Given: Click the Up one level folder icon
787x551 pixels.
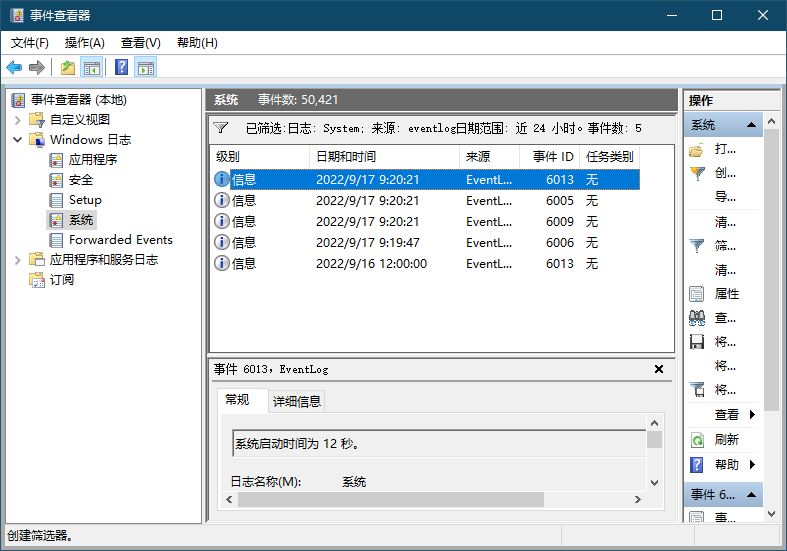Looking at the screenshot, I should point(67,67).
